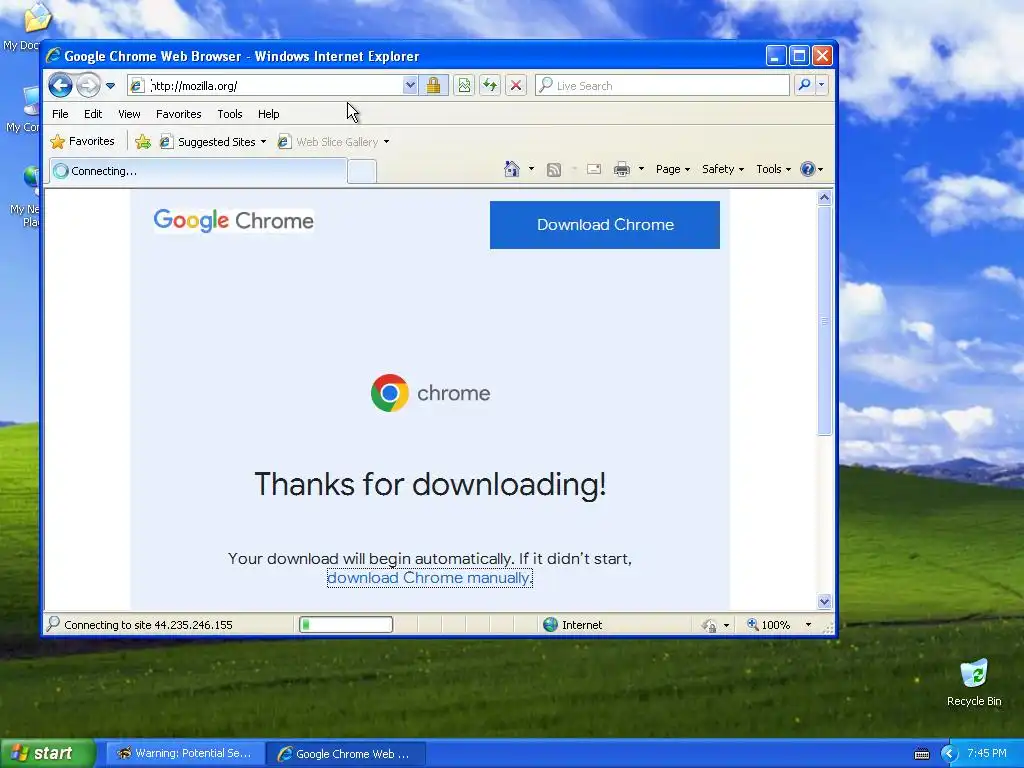Open Suggested Sites dropdown
Image resolution: width=1024 pixels, height=768 pixels.
tap(263, 142)
